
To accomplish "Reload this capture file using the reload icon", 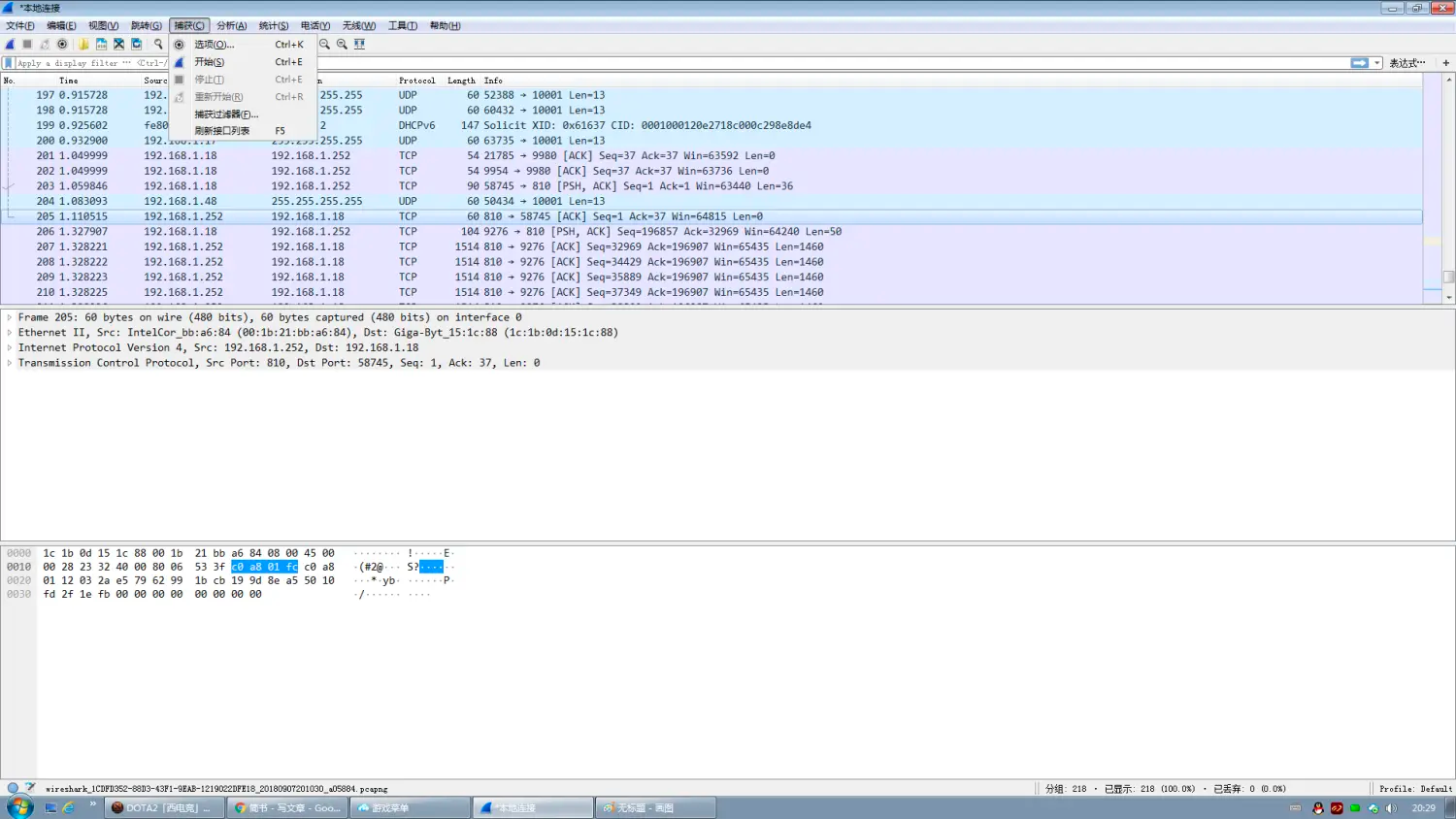I will point(136,44).
